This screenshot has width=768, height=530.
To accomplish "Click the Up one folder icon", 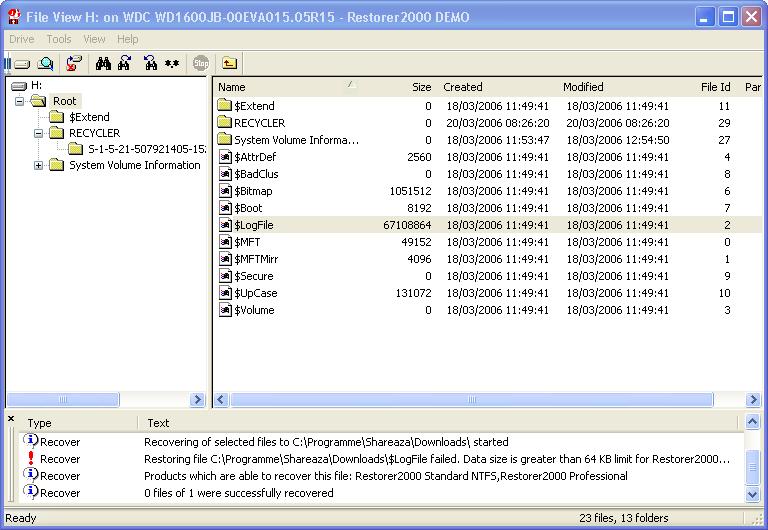I will coord(229,63).
